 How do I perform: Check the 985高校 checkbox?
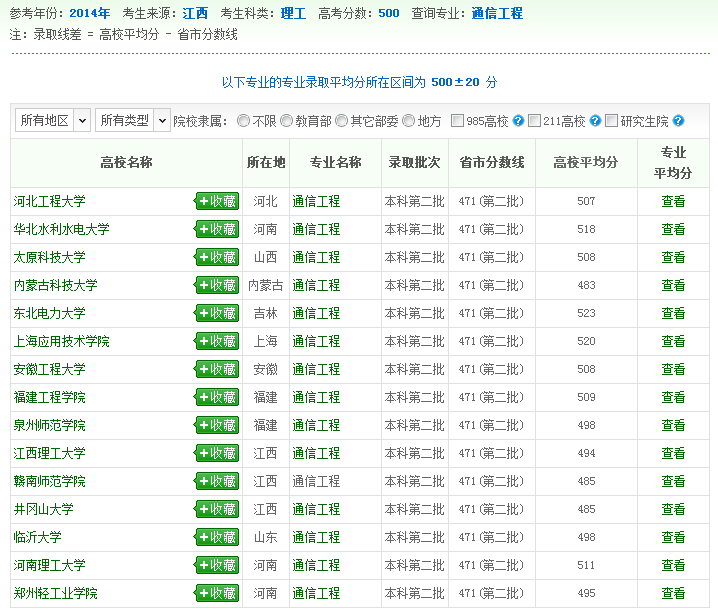[x=457, y=120]
